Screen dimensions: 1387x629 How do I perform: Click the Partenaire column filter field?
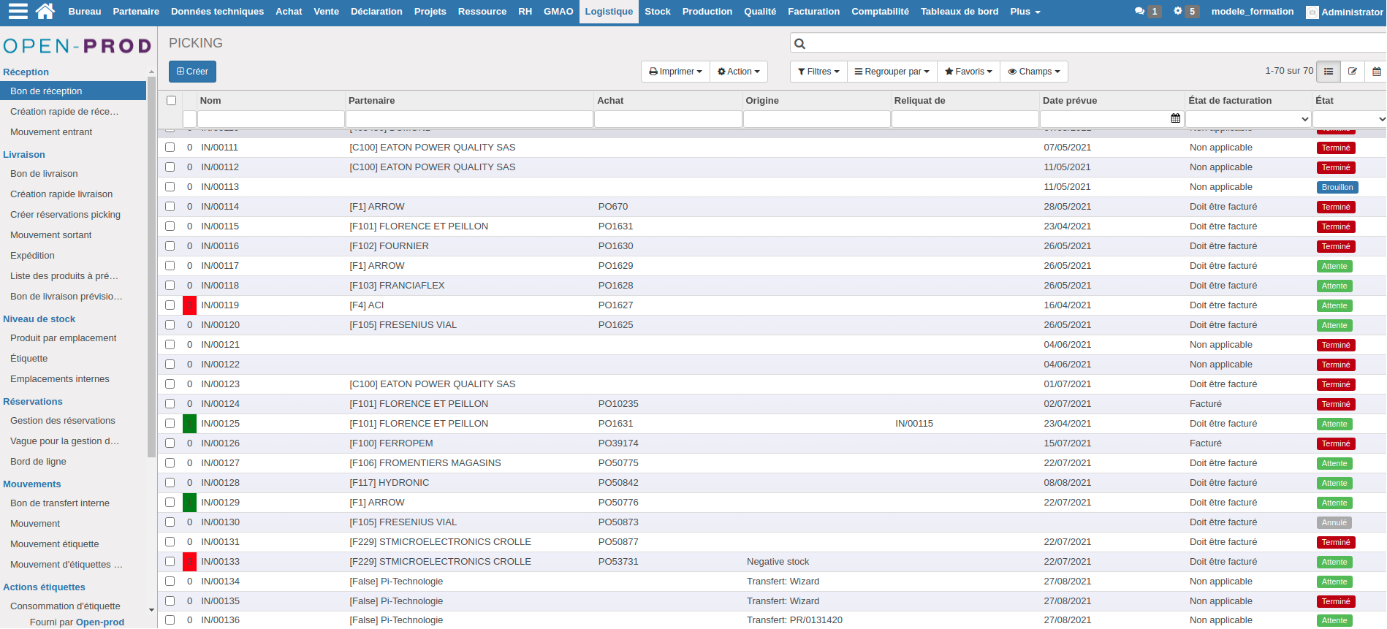pyautogui.click(x=468, y=118)
